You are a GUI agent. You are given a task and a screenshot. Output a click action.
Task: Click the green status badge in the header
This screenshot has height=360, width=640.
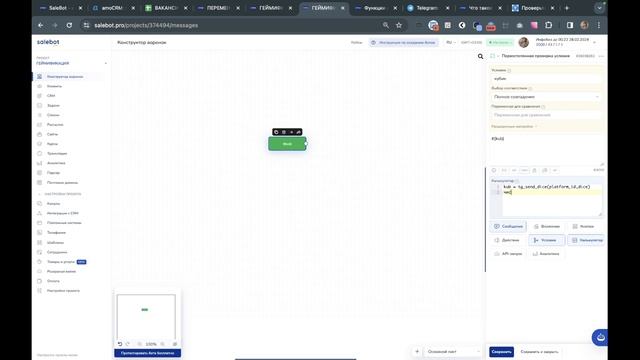(500, 42)
